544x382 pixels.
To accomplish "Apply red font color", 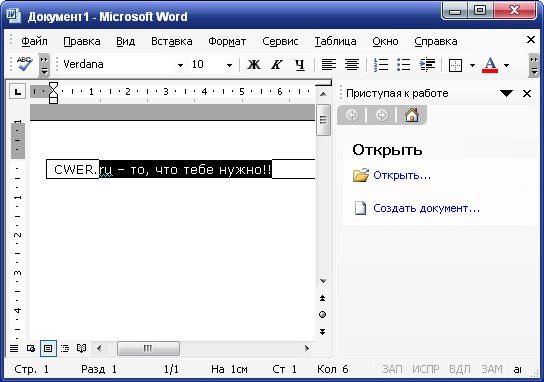I will [490, 65].
